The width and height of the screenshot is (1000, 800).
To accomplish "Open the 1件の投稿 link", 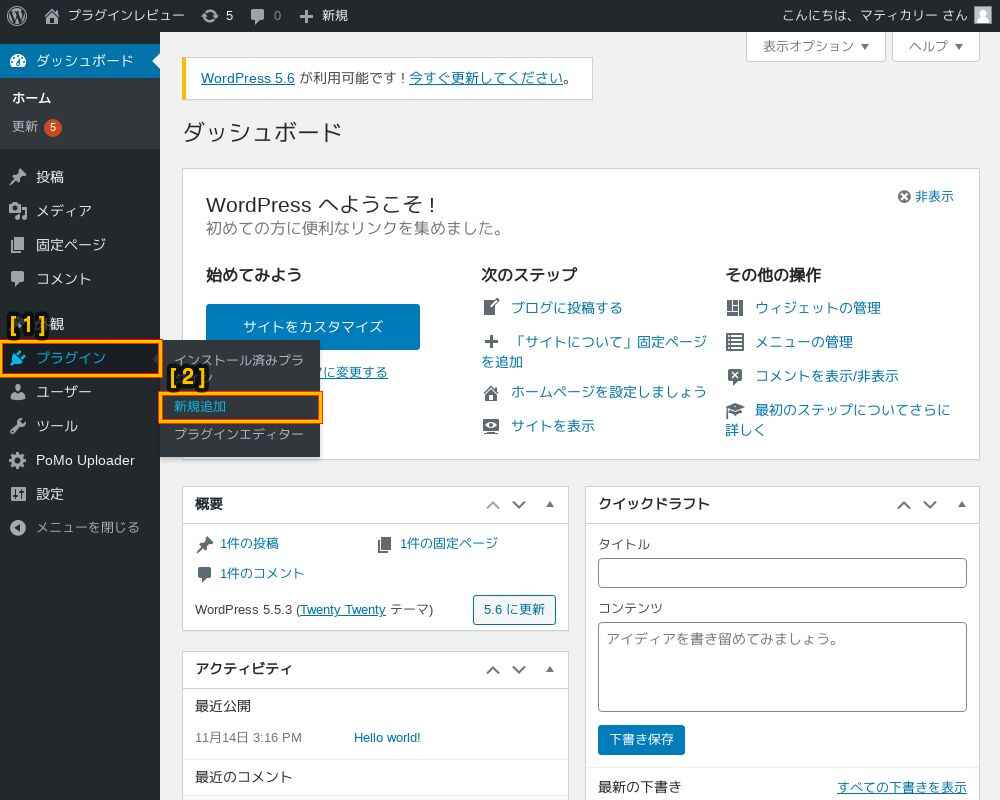I will (x=249, y=544).
